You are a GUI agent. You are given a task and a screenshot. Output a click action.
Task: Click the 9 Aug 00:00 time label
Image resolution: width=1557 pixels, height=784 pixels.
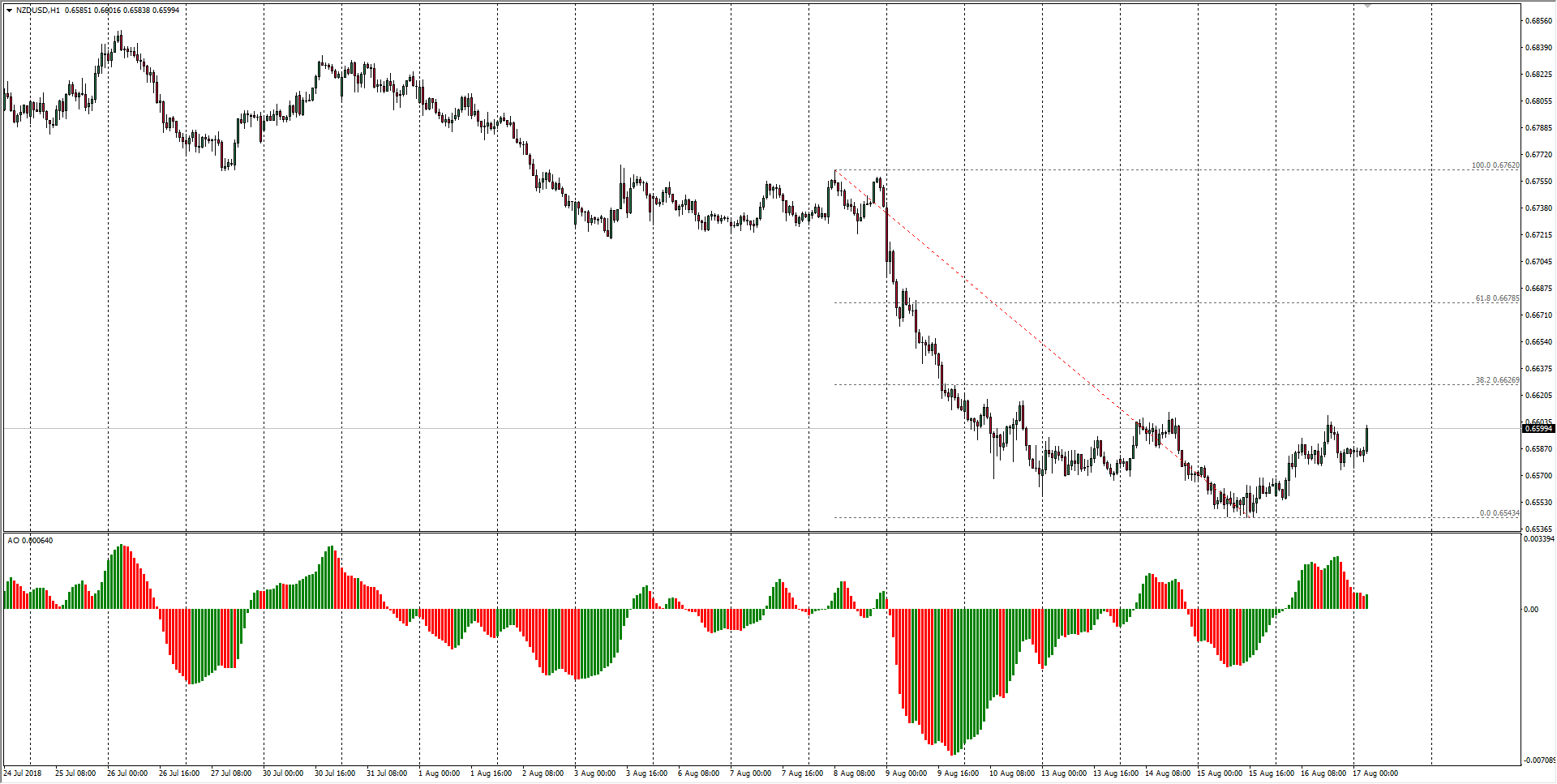[907, 773]
